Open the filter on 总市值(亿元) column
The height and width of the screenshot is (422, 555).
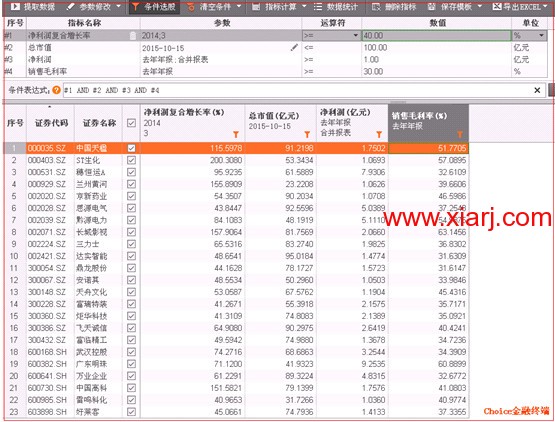[307, 135]
